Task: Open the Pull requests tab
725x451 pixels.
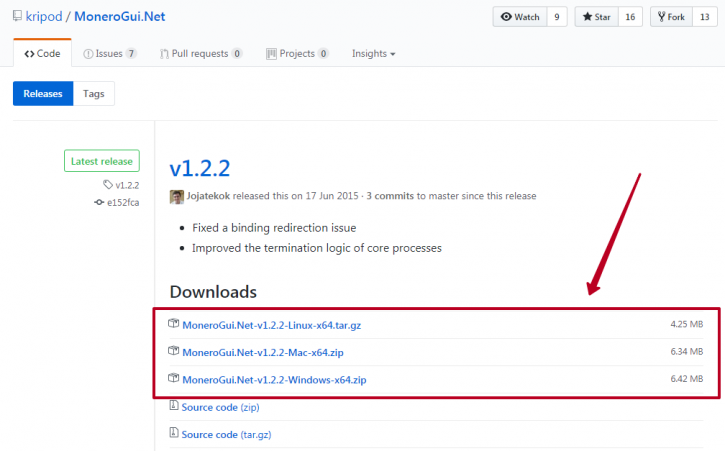Action: coord(201,54)
